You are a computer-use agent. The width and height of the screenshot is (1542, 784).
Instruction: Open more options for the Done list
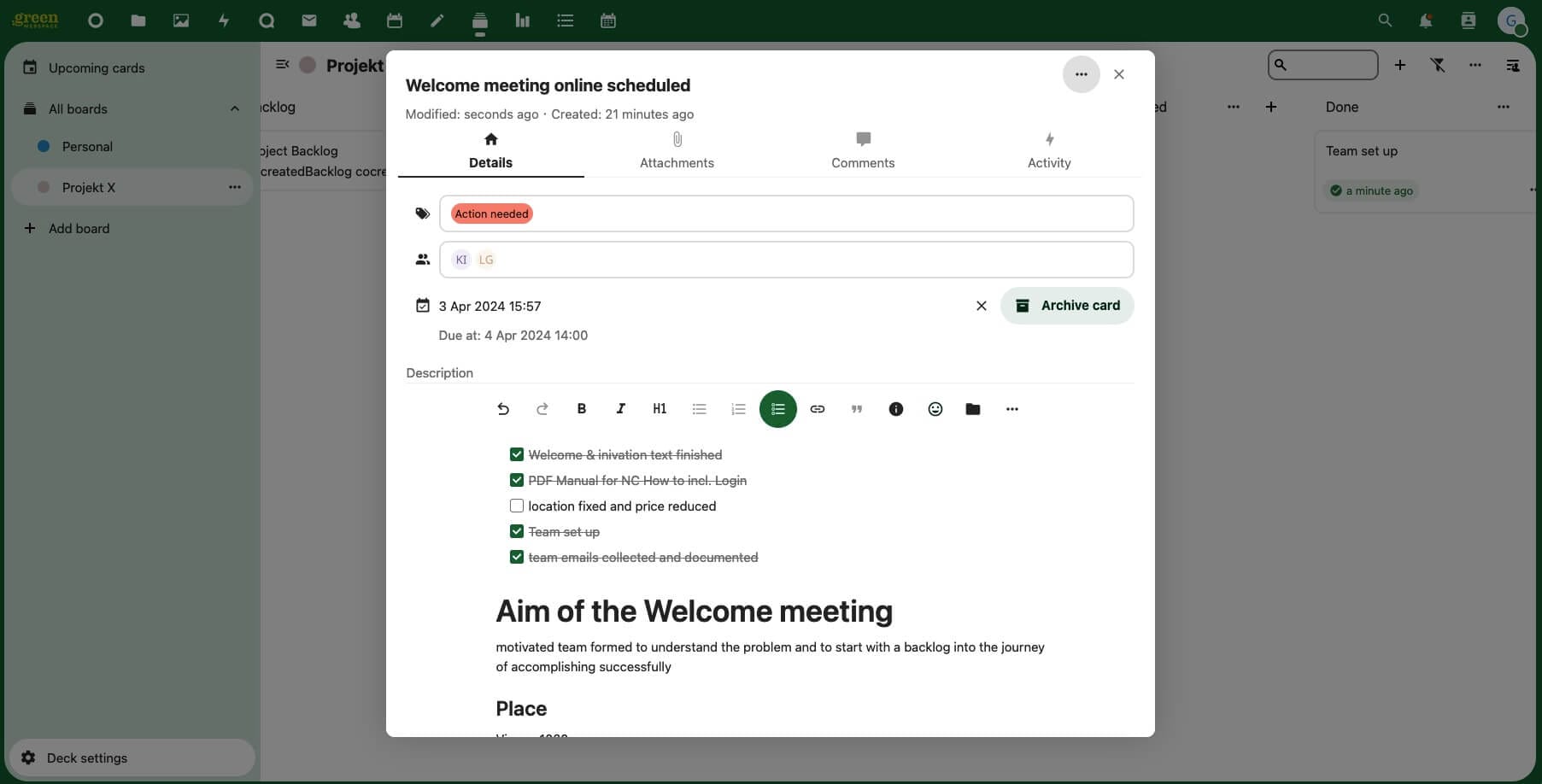point(1503,107)
